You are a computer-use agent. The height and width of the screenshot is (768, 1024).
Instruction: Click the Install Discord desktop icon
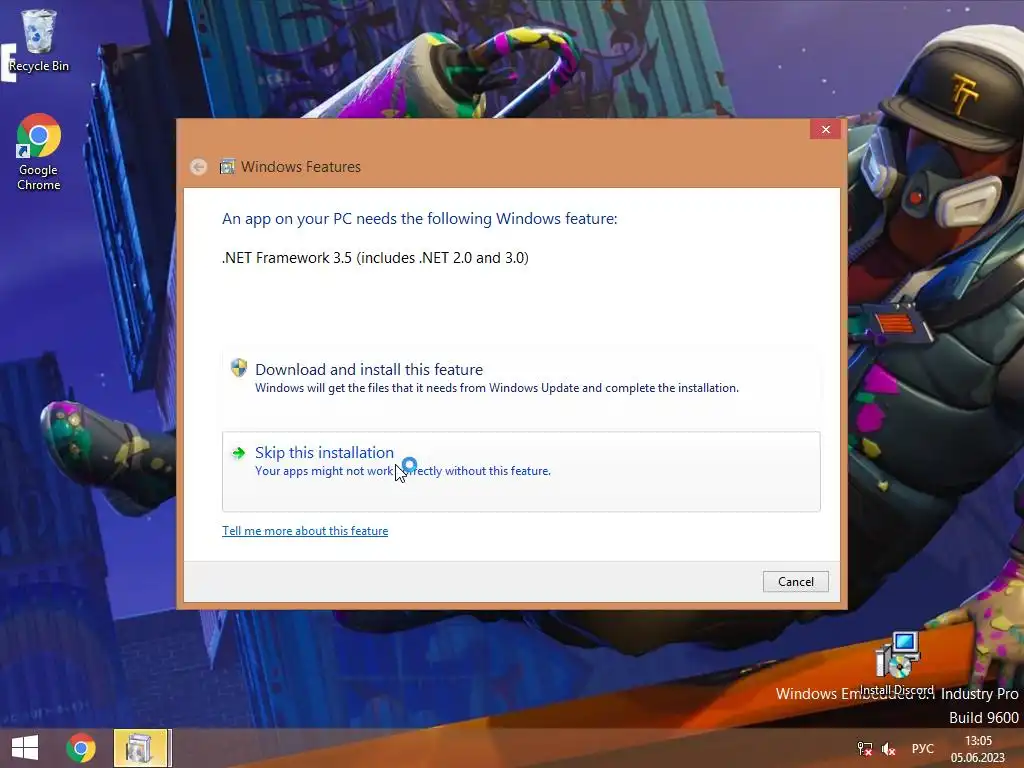click(x=897, y=663)
